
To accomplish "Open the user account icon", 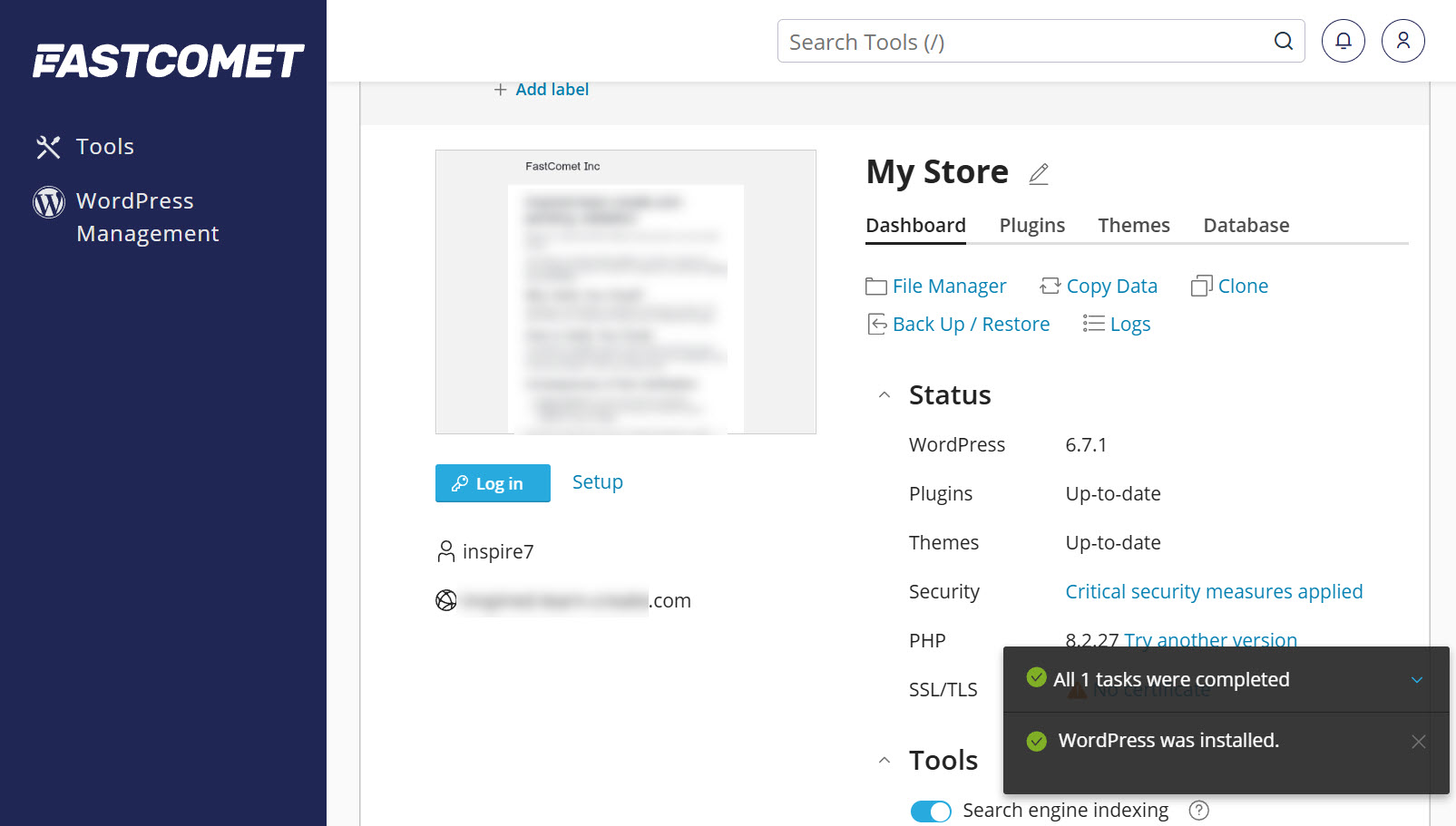I will pos(1402,41).
